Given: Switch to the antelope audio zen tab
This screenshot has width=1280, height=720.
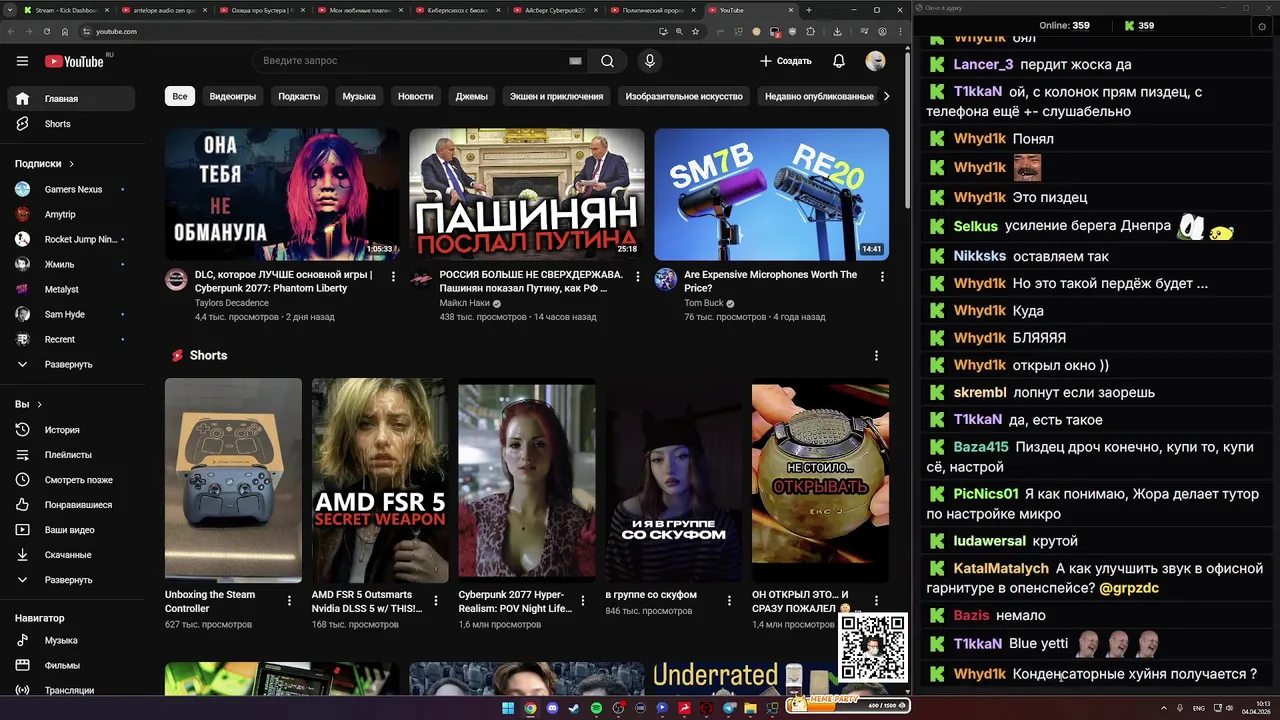Looking at the screenshot, I should click(164, 10).
